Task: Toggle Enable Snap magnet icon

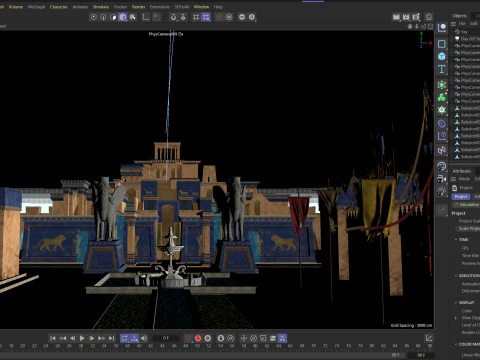Action: (173, 17)
